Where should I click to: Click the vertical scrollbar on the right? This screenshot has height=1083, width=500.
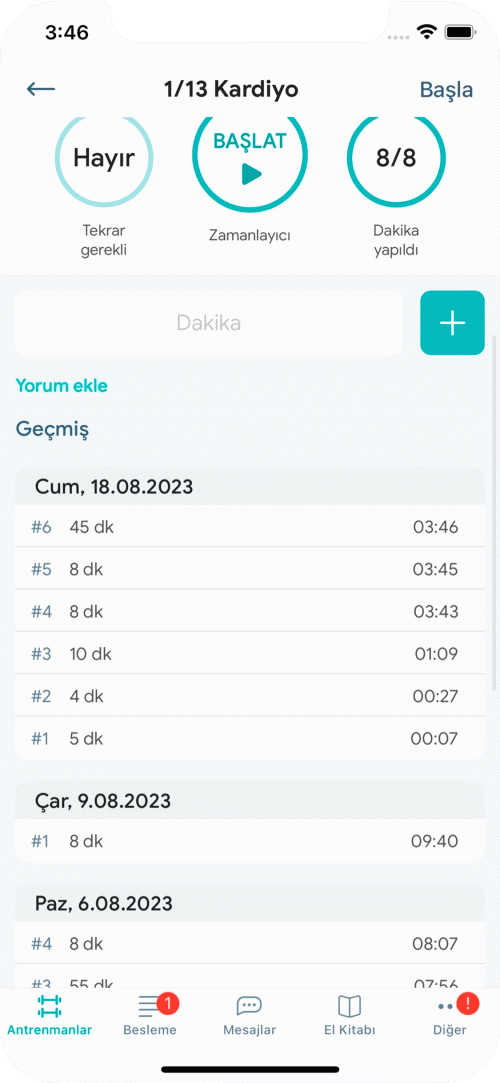pyautogui.click(x=494, y=511)
